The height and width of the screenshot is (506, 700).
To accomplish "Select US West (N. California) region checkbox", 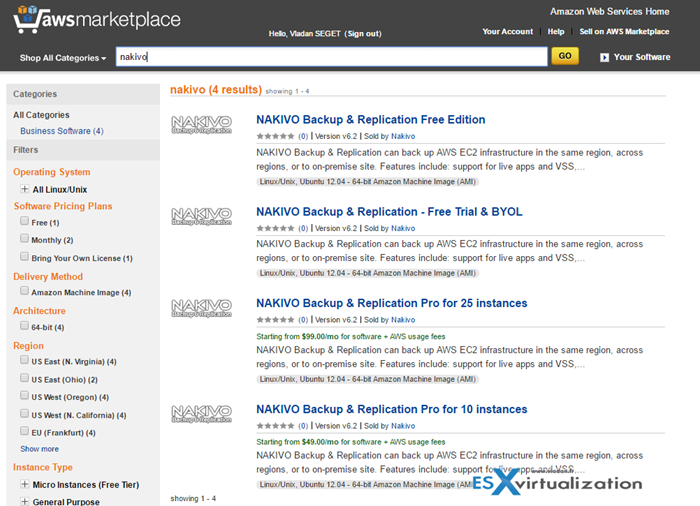I will (25, 414).
